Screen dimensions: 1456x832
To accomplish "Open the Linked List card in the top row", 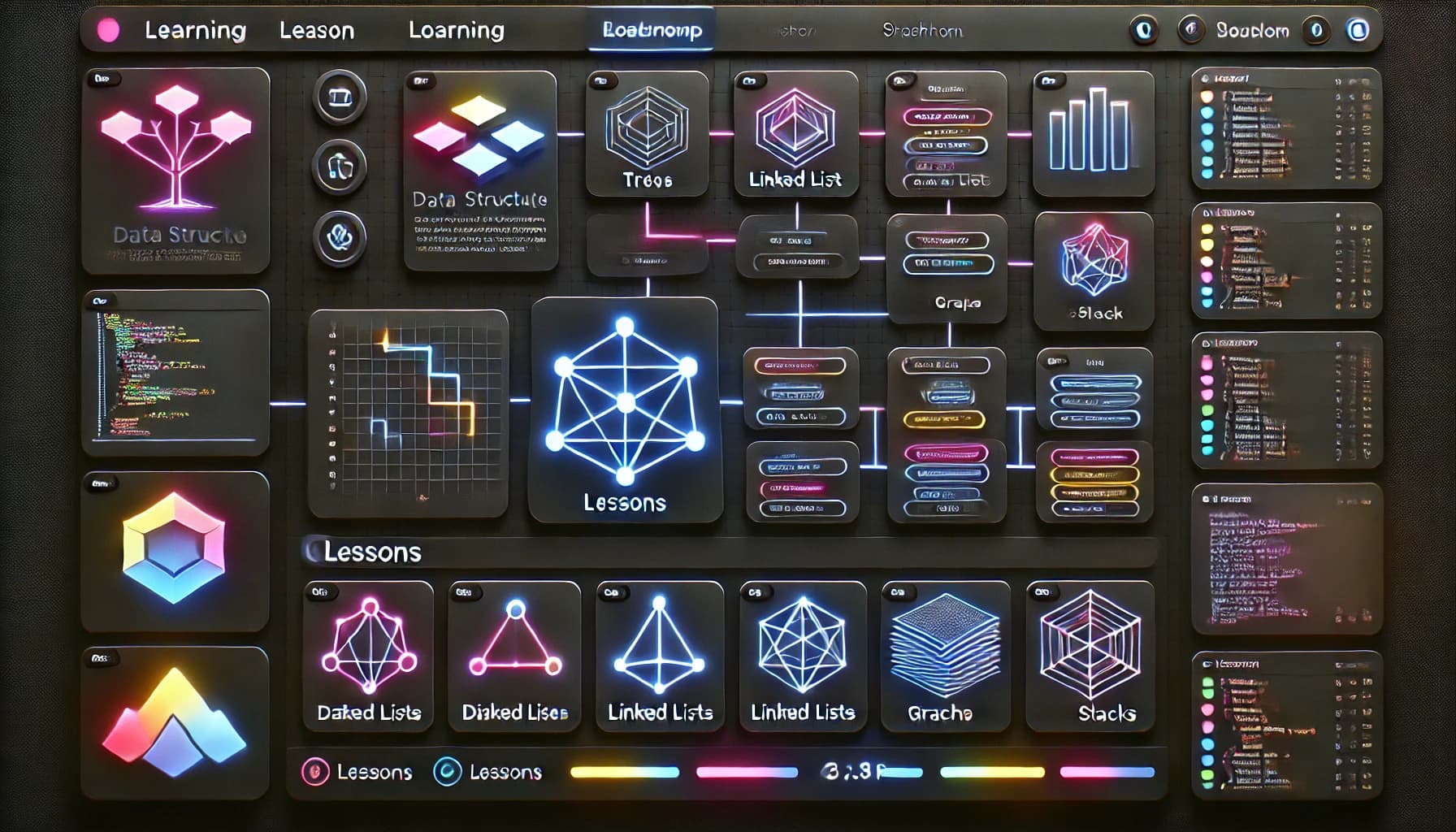I will click(x=795, y=133).
